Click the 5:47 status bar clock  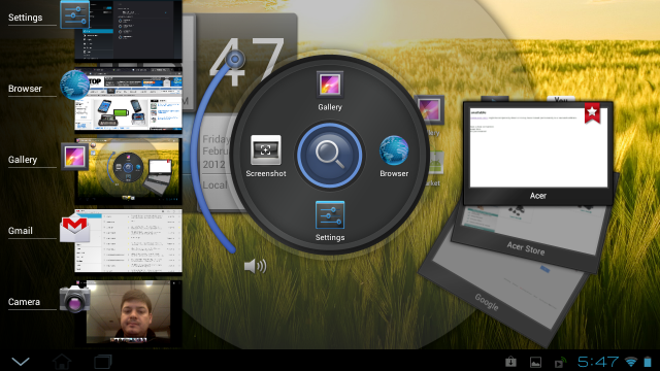(598, 361)
